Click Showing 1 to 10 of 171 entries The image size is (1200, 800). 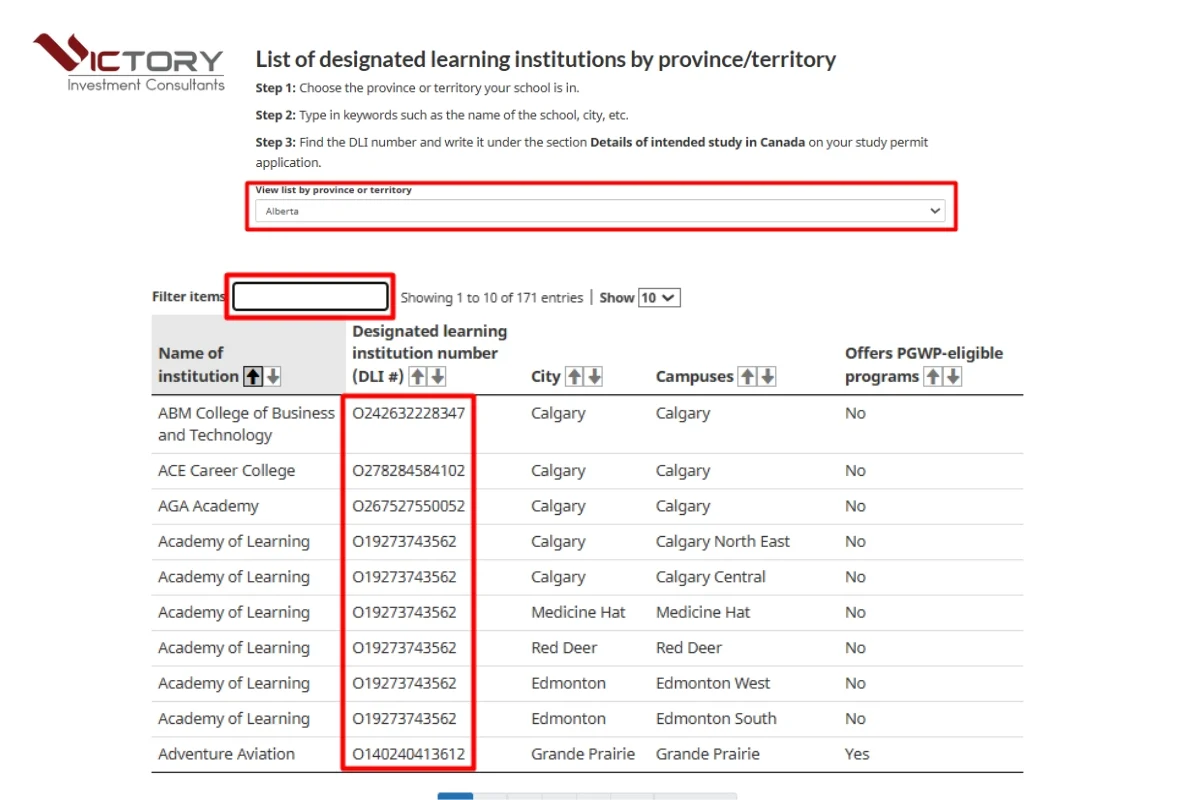(492, 297)
